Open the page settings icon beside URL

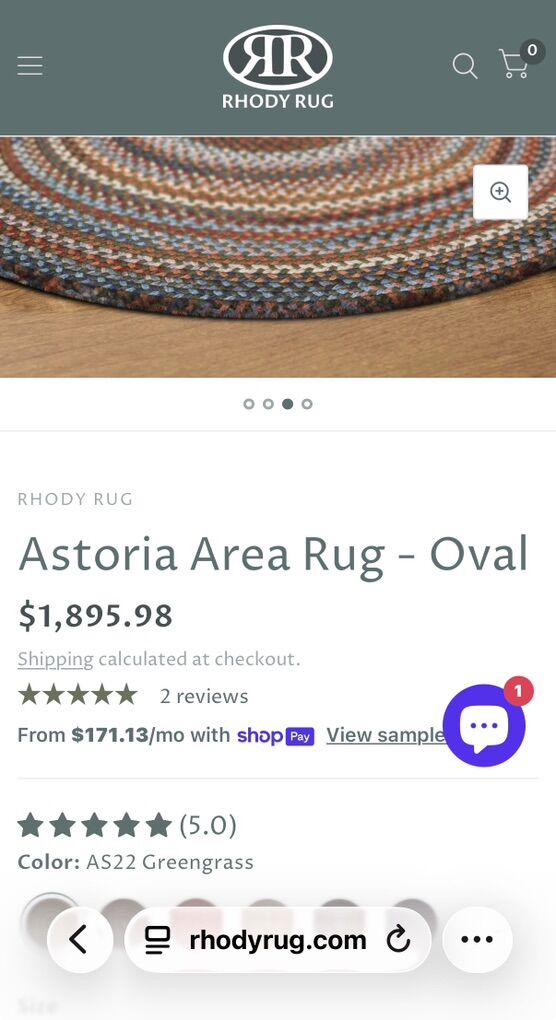(x=157, y=940)
